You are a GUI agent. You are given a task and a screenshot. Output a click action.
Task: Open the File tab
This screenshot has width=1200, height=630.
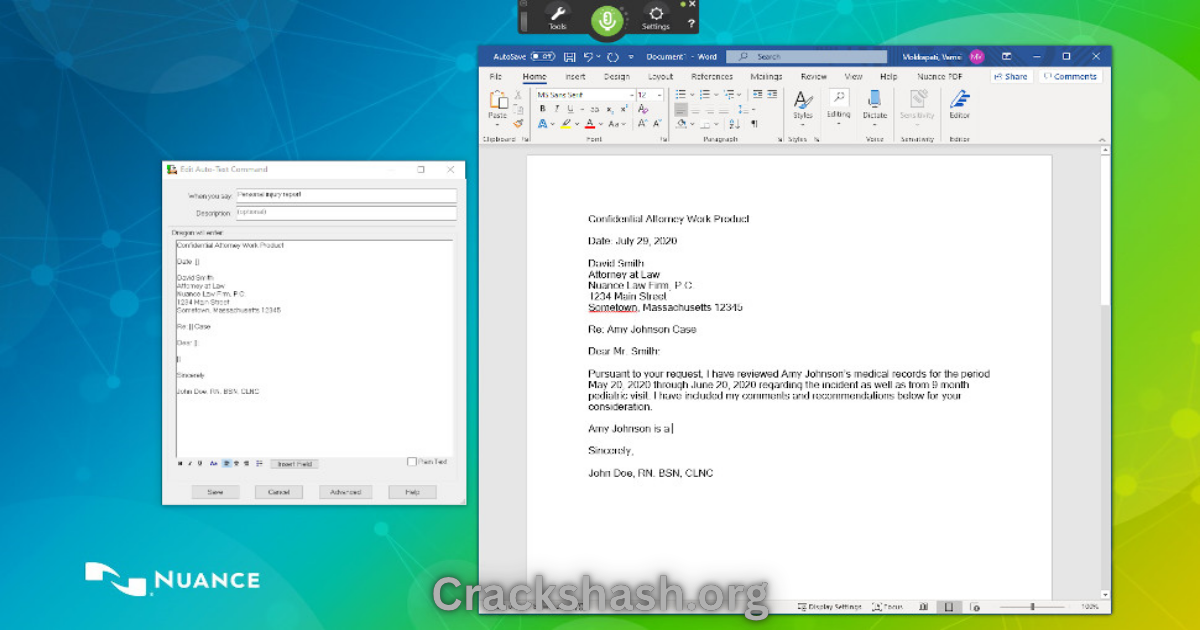(495, 76)
